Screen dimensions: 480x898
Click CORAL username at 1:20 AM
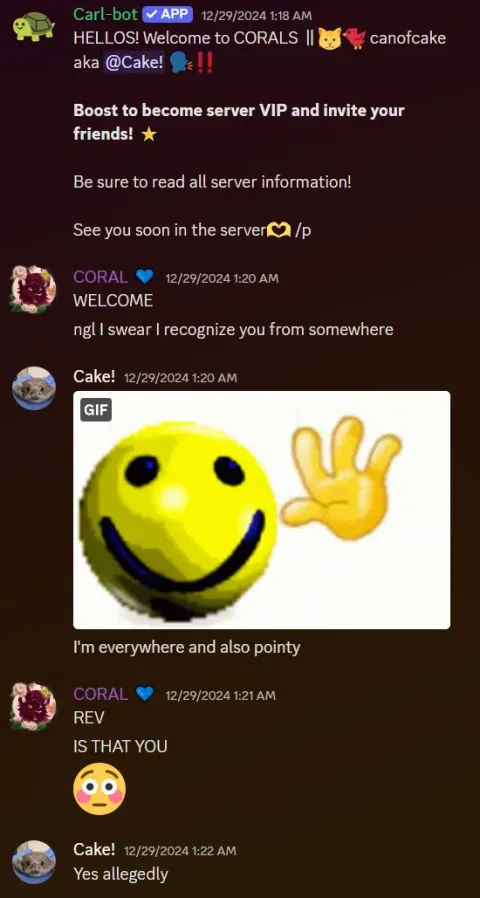[101, 277]
